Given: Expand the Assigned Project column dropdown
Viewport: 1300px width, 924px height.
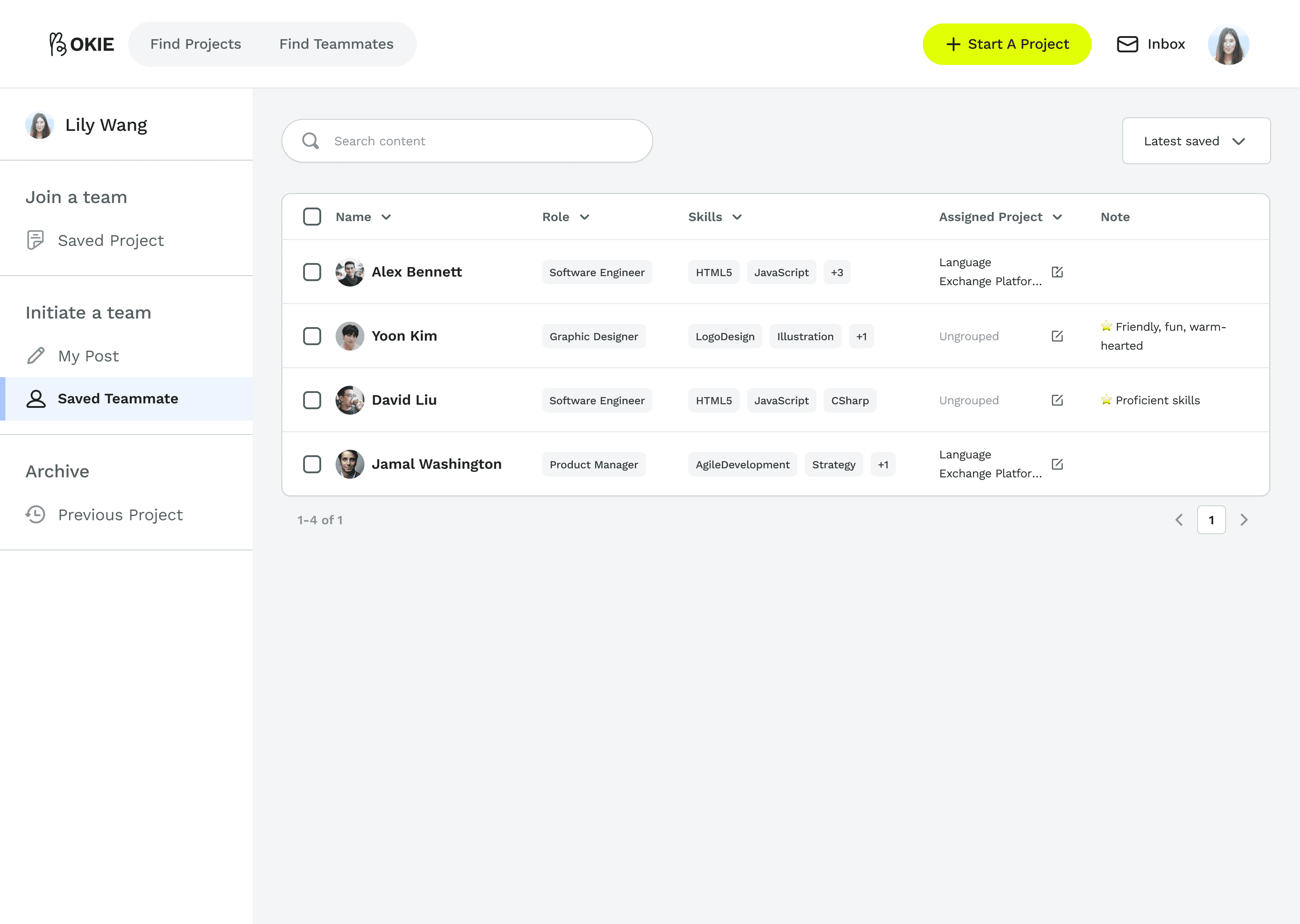Looking at the screenshot, I should click(1057, 217).
